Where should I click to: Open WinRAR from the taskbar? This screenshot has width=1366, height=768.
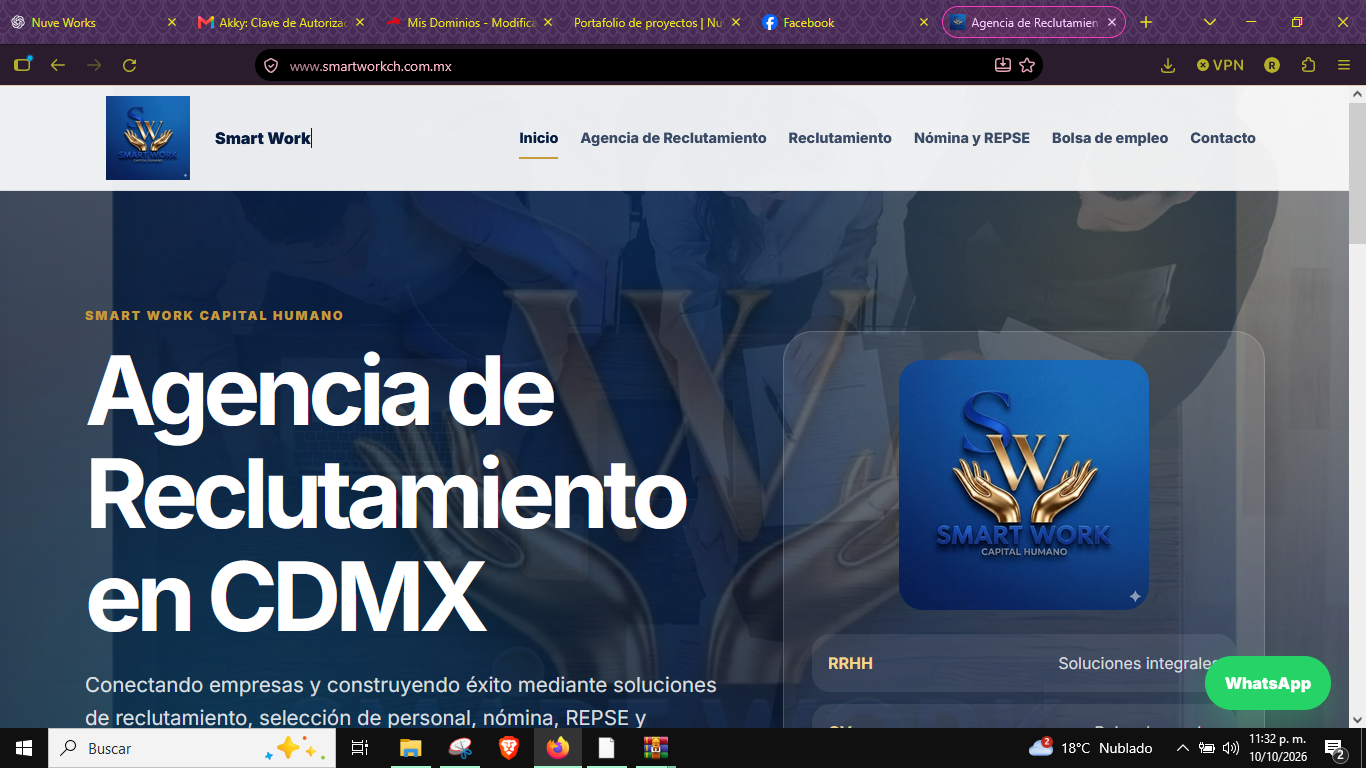(655, 748)
